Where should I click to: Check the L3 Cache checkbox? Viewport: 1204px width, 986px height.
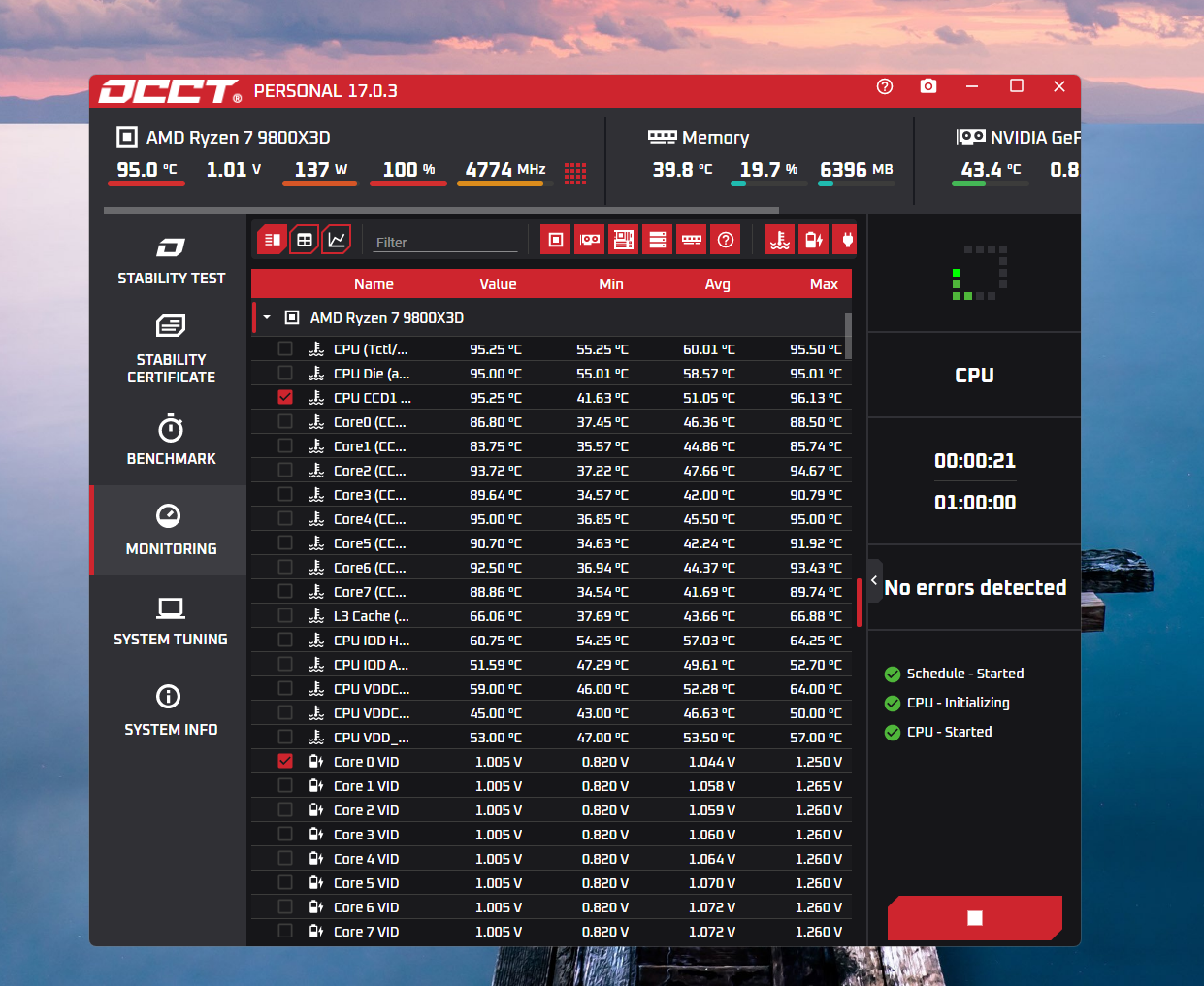pos(285,615)
